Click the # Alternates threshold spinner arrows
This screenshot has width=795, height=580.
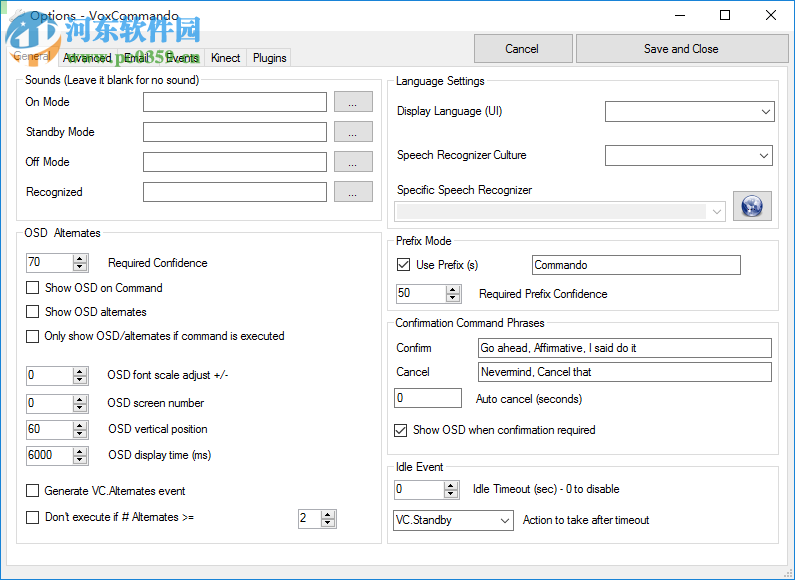pyautogui.click(x=328, y=519)
